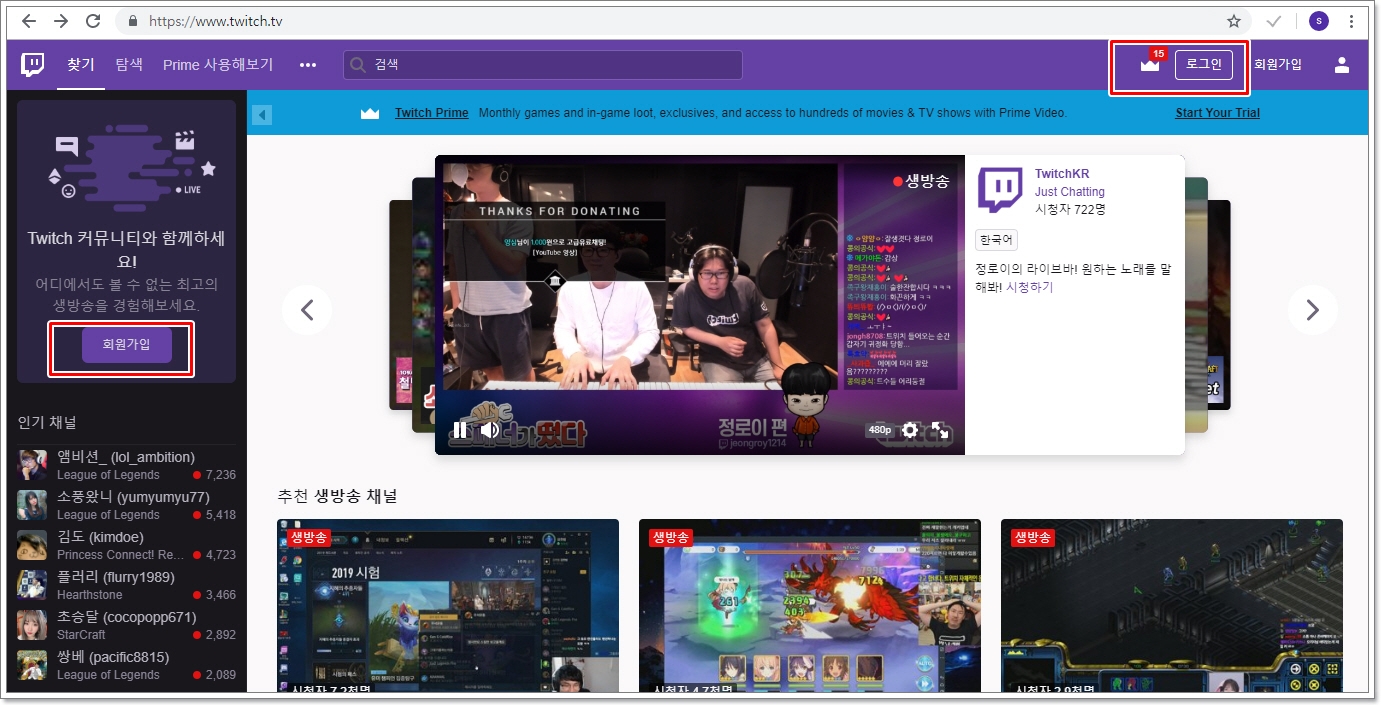The width and height of the screenshot is (1381, 705).
Task: Pause the featured stream video
Action: point(458,430)
